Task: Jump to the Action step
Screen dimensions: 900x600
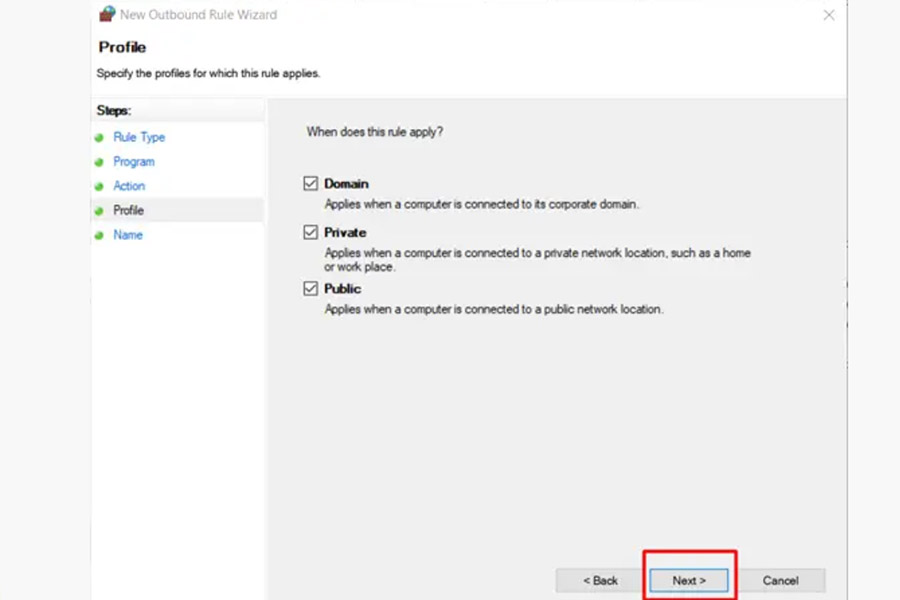Action: click(129, 186)
